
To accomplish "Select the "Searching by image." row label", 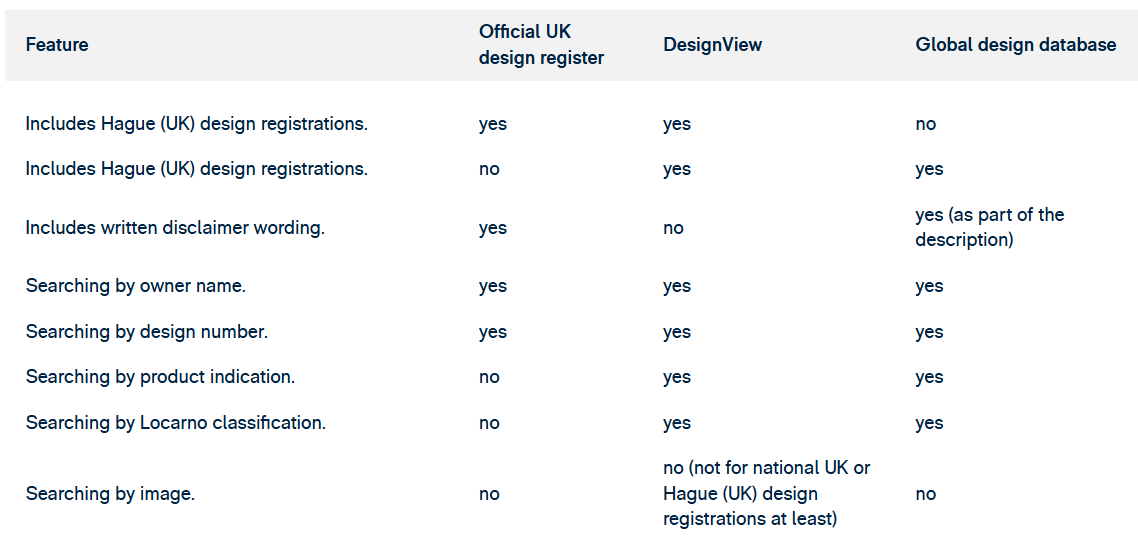I will point(110,494).
